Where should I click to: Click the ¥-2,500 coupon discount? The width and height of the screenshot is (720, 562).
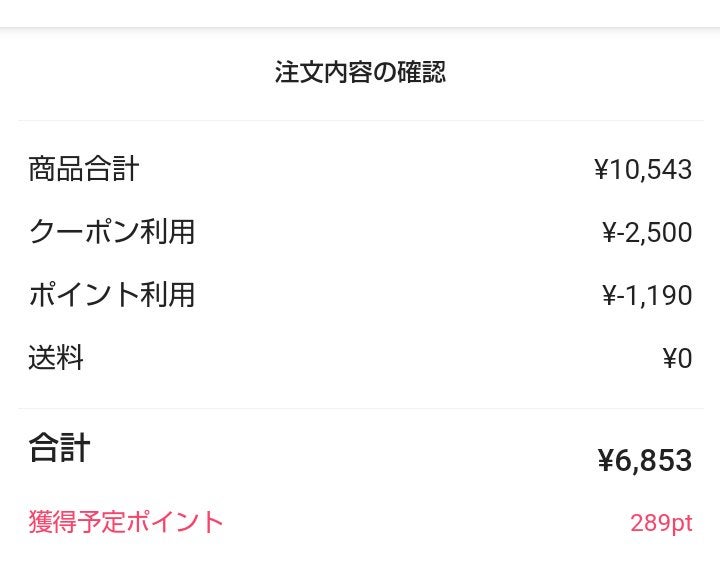(646, 233)
